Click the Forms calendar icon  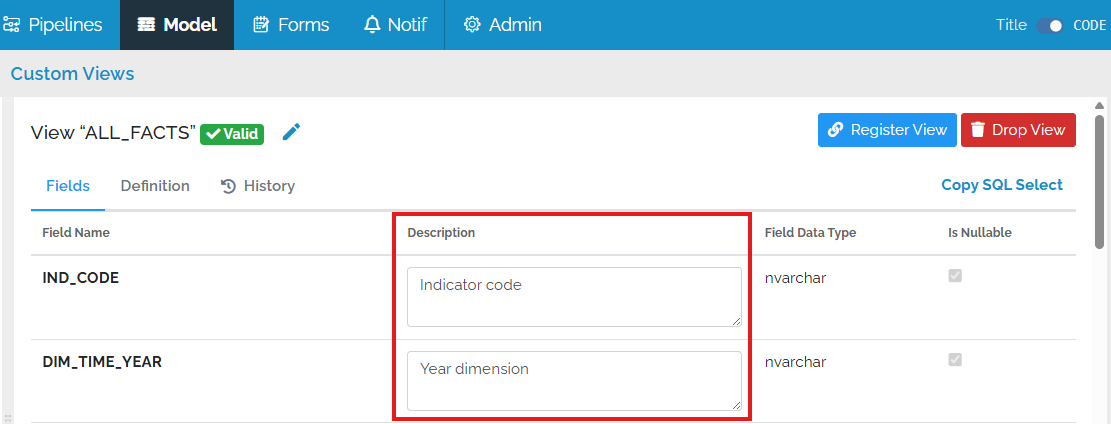(x=261, y=25)
